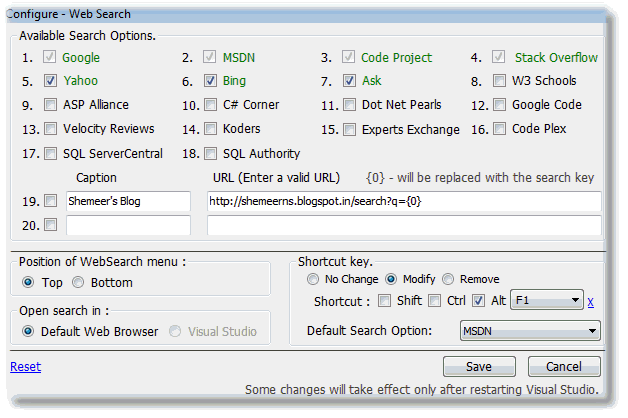Tick the C# Corner checkbox
The width and height of the screenshot is (628, 418).
point(210,104)
